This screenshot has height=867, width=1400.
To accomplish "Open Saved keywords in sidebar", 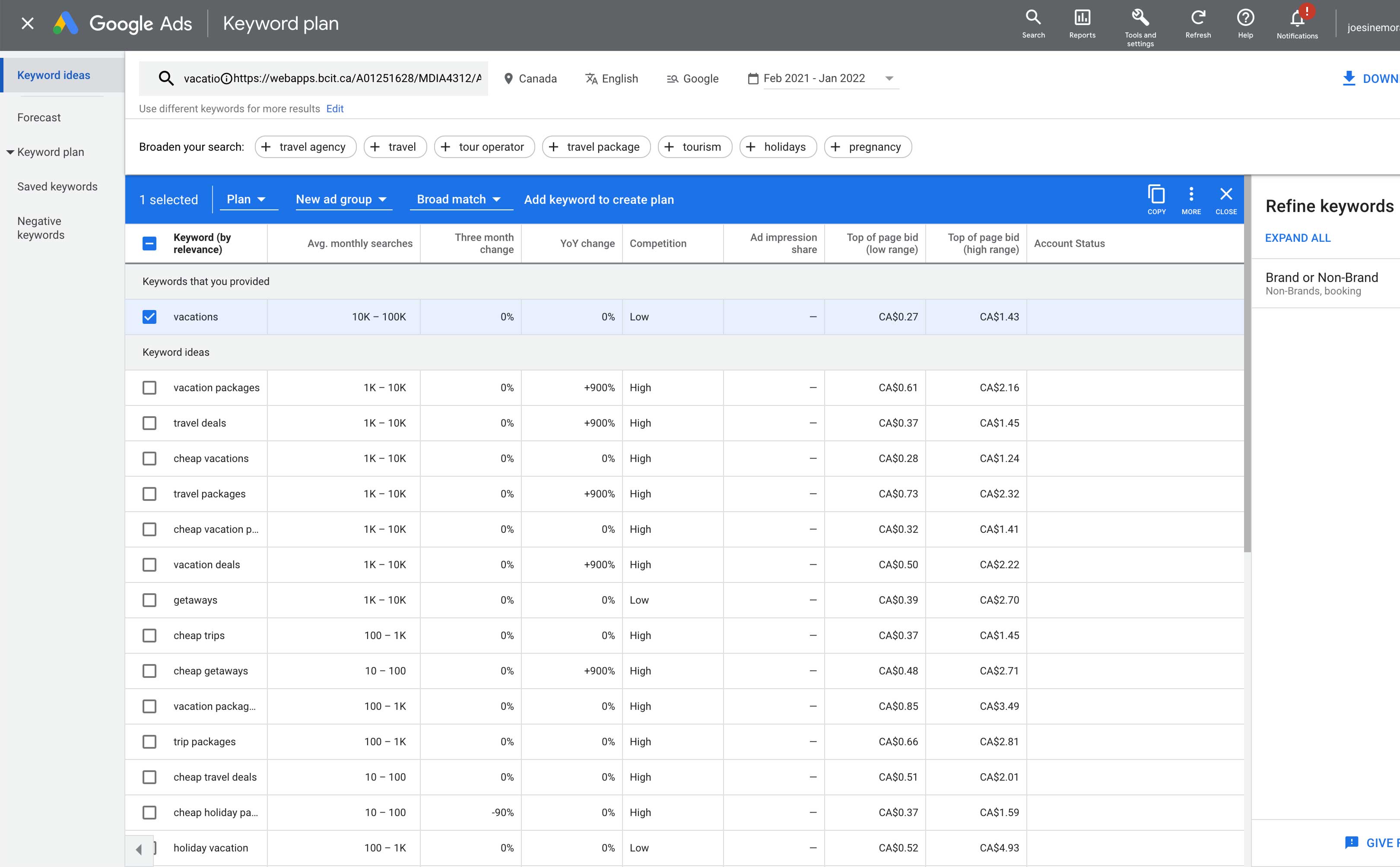I will tap(57, 187).
